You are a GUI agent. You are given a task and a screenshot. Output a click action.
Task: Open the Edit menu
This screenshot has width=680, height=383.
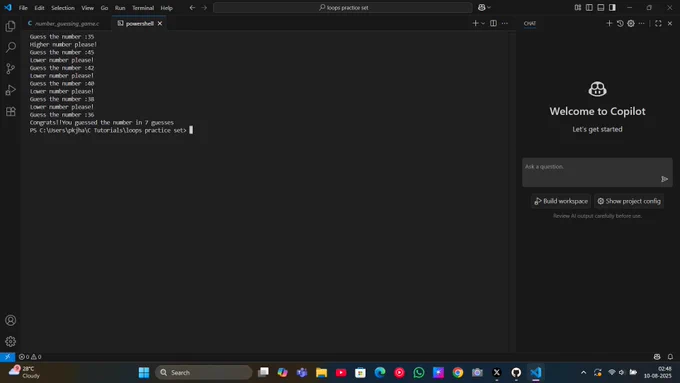tap(39, 8)
